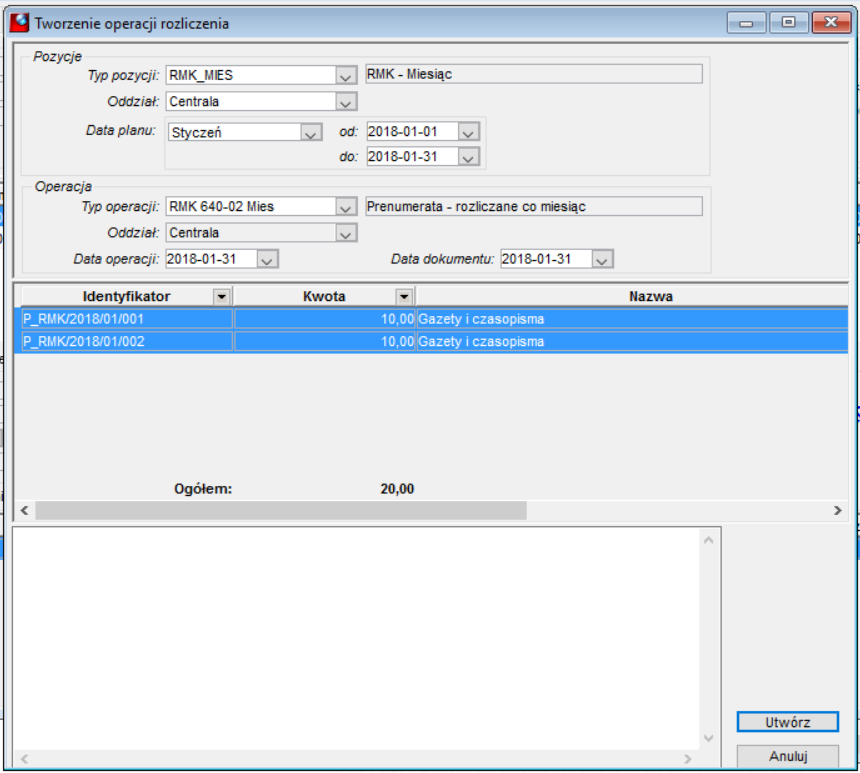This screenshot has width=860, height=773.
Task: Click the Anuluj button
Action: (788, 756)
